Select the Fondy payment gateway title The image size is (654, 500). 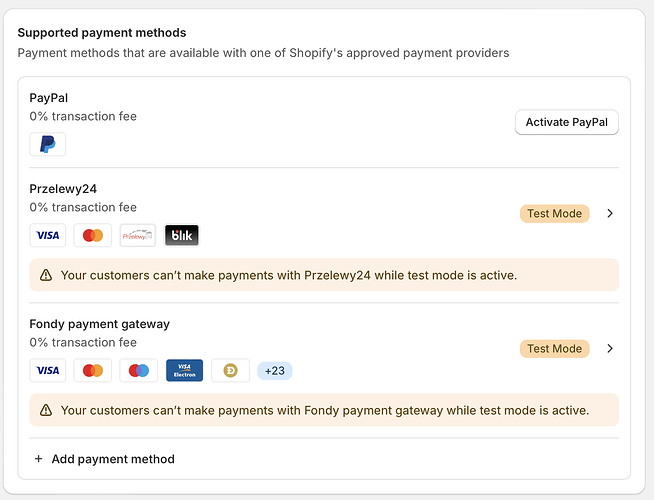point(100,324)
